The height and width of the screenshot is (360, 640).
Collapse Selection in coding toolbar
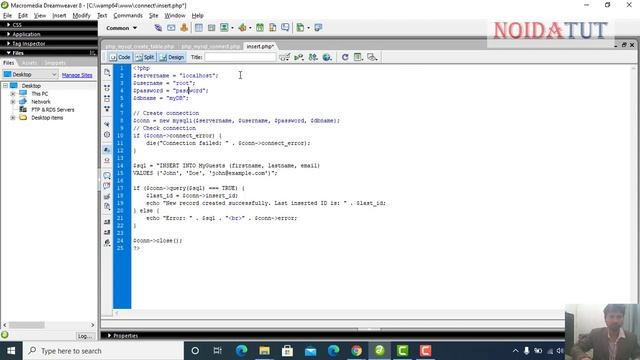(x=107, y=98)
